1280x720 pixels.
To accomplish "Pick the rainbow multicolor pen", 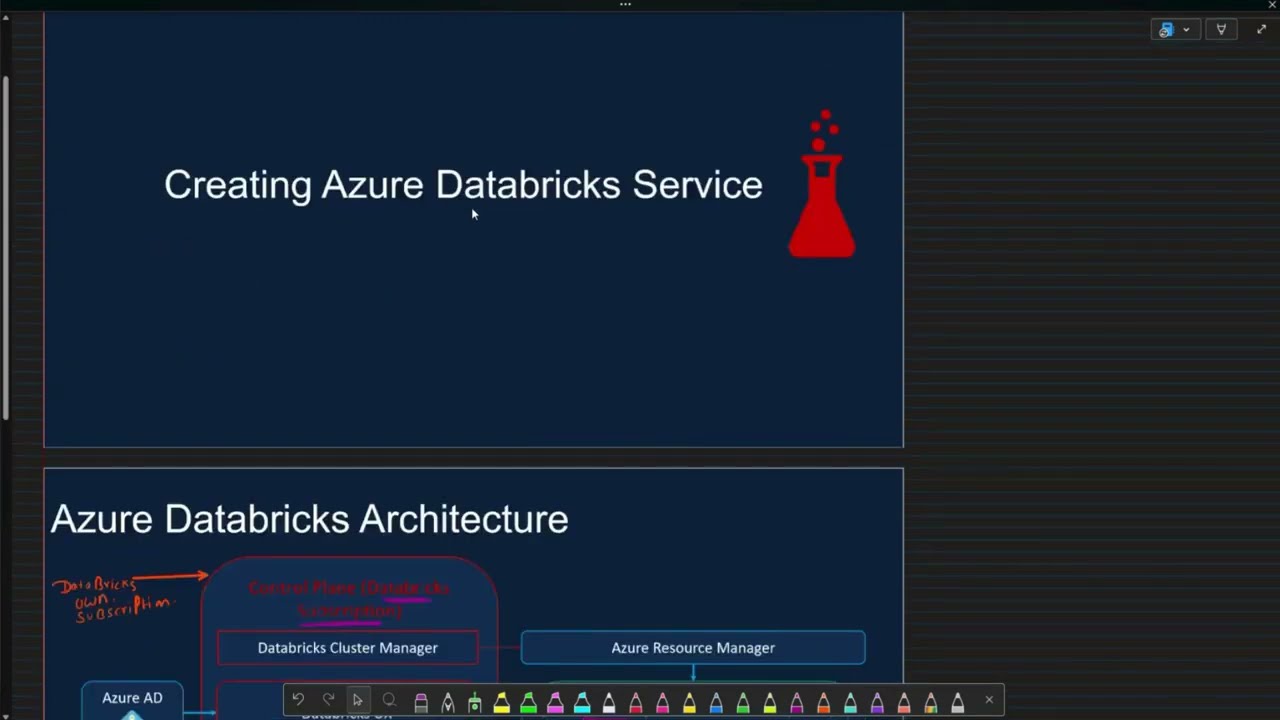I will click(931, 703).
